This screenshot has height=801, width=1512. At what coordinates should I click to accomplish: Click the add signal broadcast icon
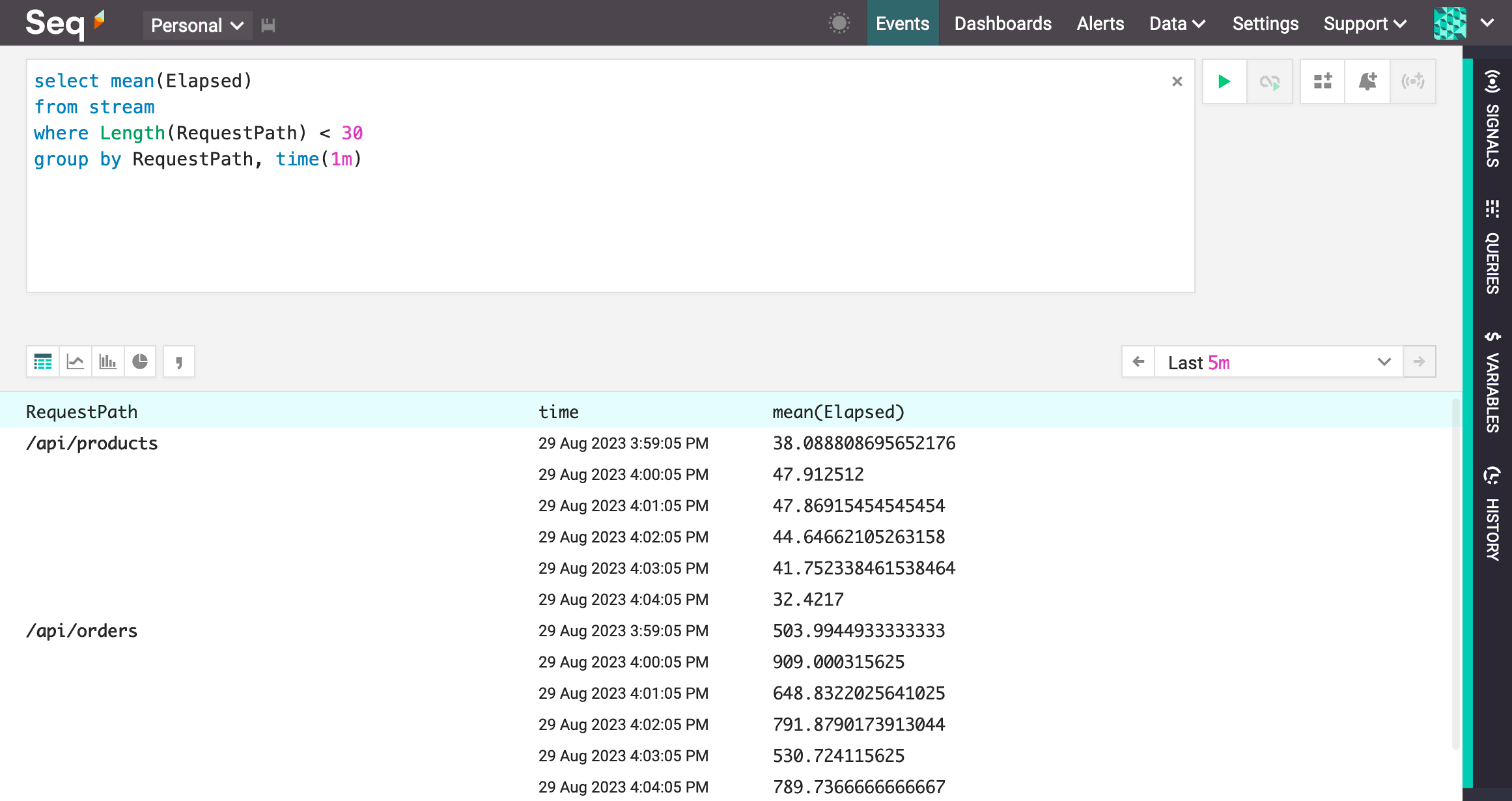(1413, 81)
